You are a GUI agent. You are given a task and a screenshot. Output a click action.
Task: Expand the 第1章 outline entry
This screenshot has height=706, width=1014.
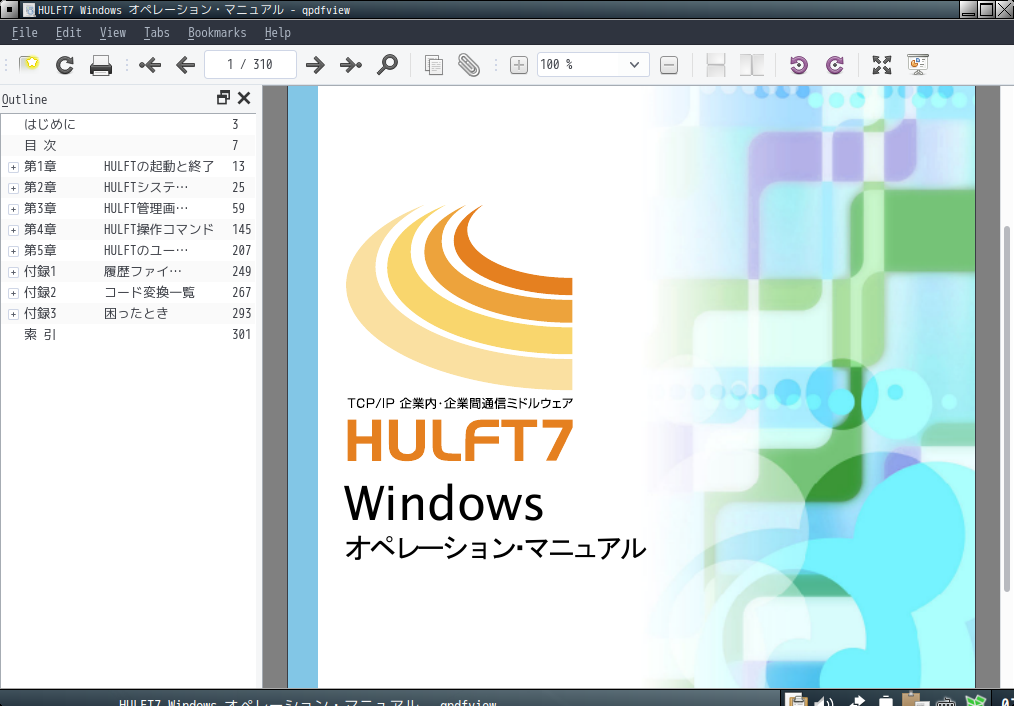tap(13, 167)
